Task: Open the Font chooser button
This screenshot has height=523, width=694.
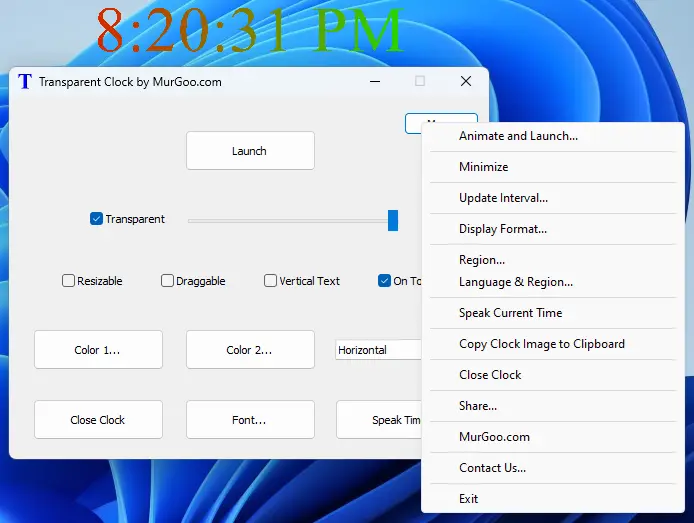Action: pos(250,420)
